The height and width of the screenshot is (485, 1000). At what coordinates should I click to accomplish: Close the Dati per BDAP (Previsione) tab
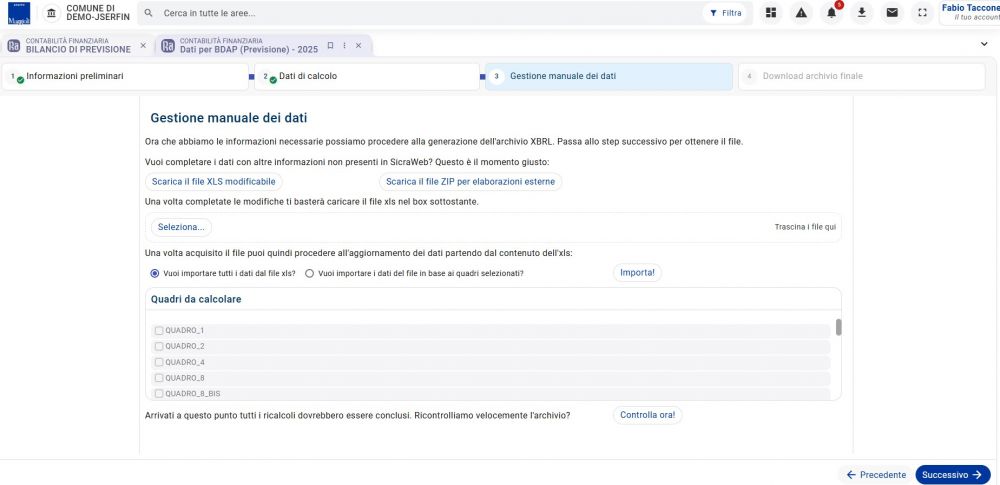pyautogui.click(x=358, y=45)
